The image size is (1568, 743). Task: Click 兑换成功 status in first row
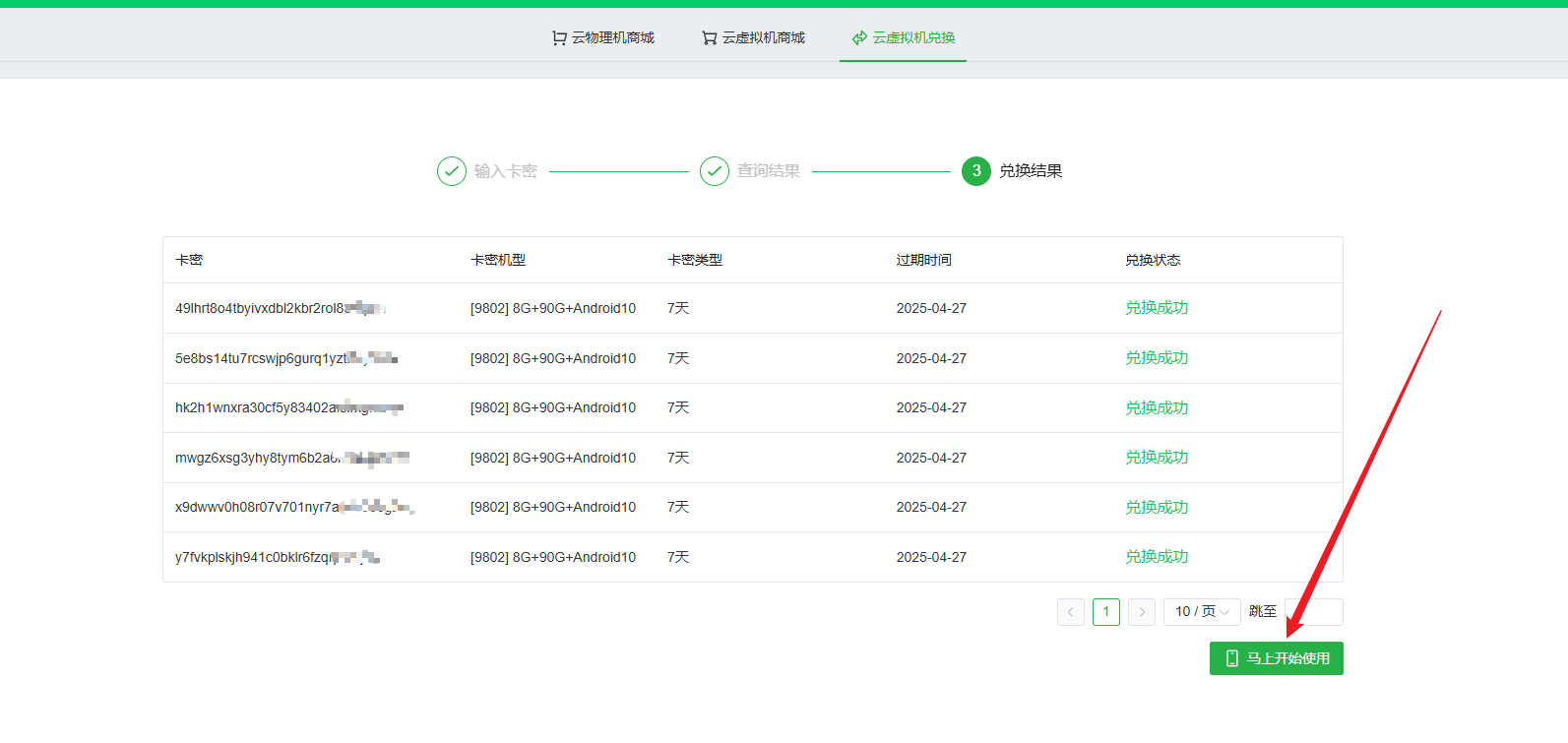pos(1157,308)
